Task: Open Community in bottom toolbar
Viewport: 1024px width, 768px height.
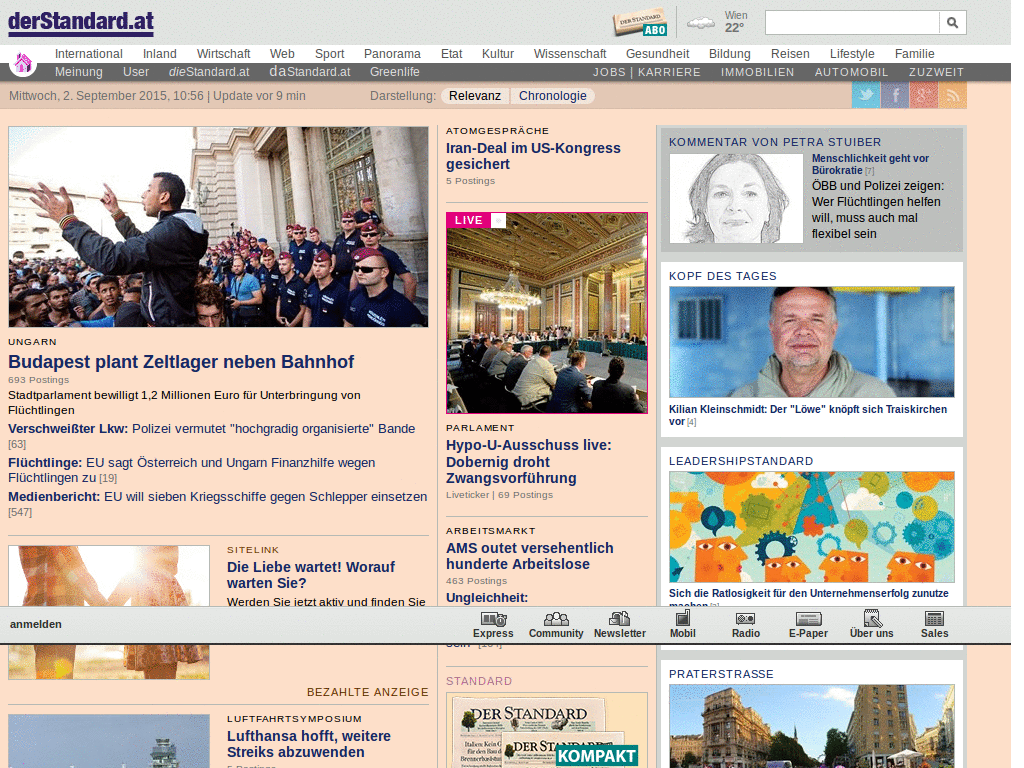Action: pyautogui.click(x=556, y=625)
